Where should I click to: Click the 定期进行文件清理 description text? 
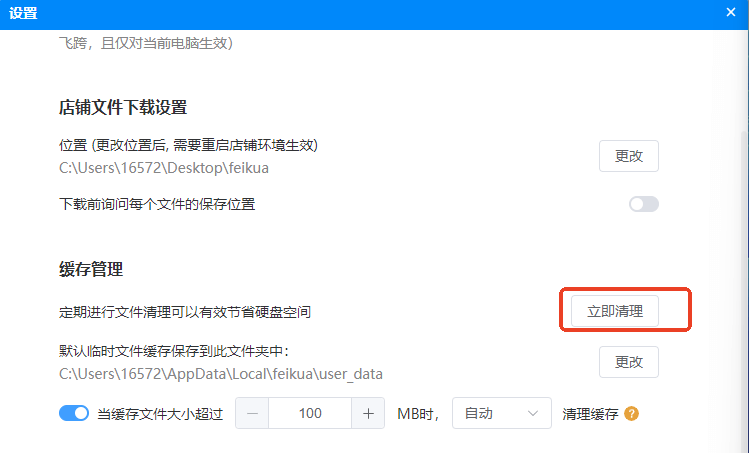pyautogui.click(x=185, y=312)
